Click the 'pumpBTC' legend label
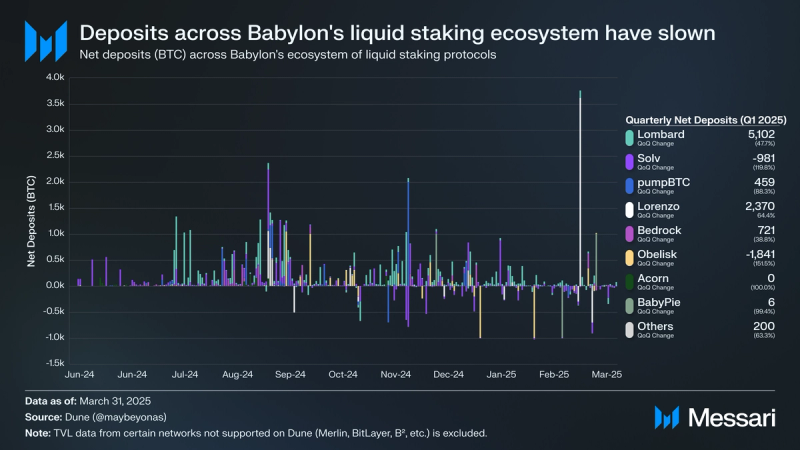Viewport: 800px width, 450px height. [x=663, y=182]
